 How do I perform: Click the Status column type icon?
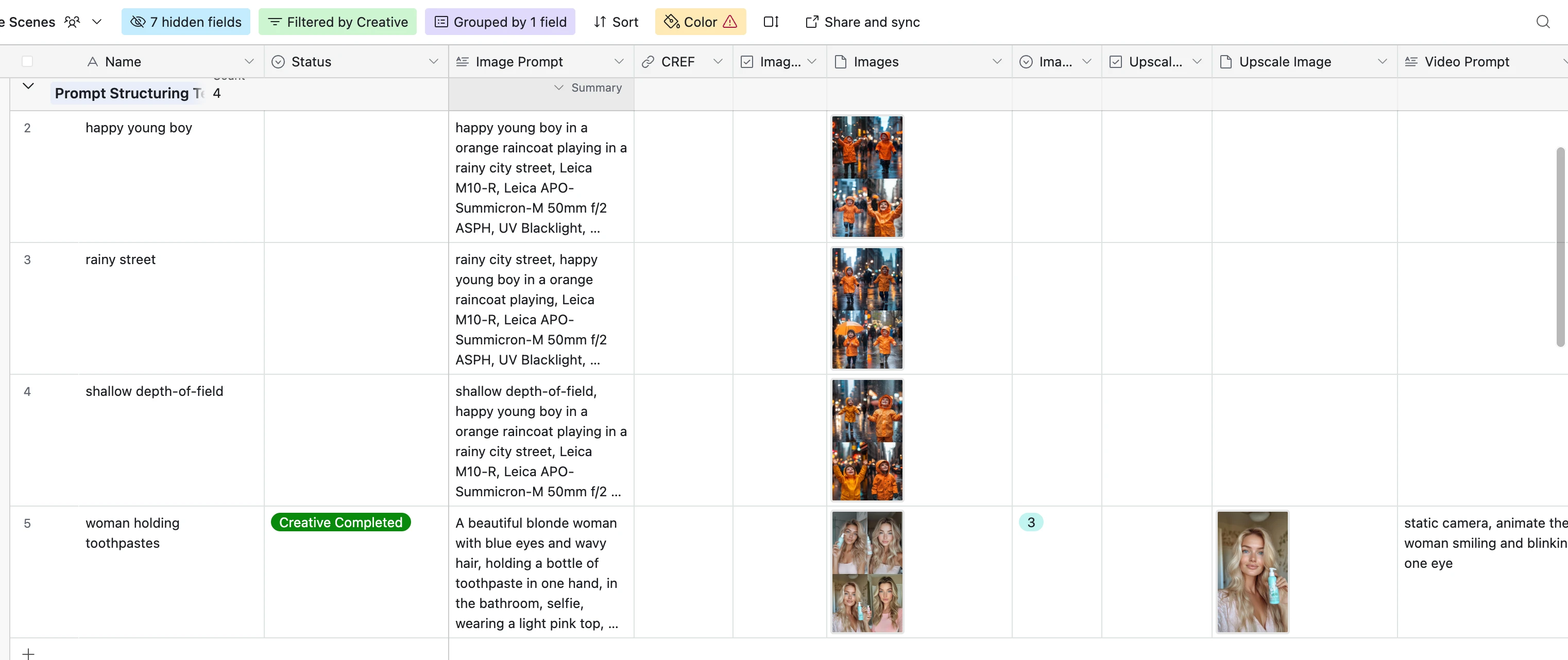[278, 61]
